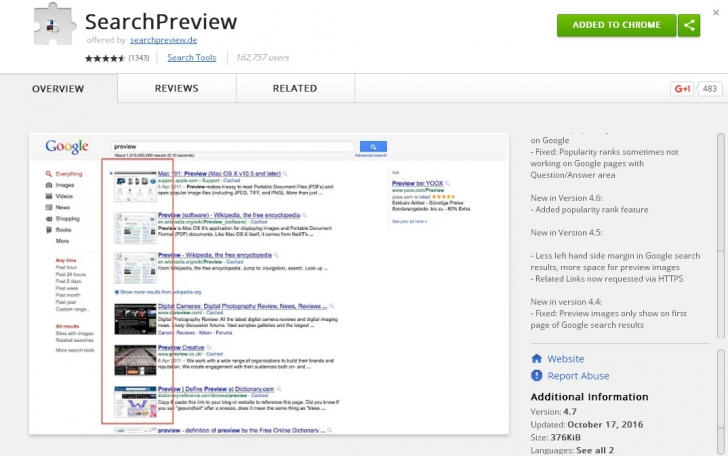Click the 'New in version 4.4:' text
This screenshot has width=728, height=456.
pos(566,302)
